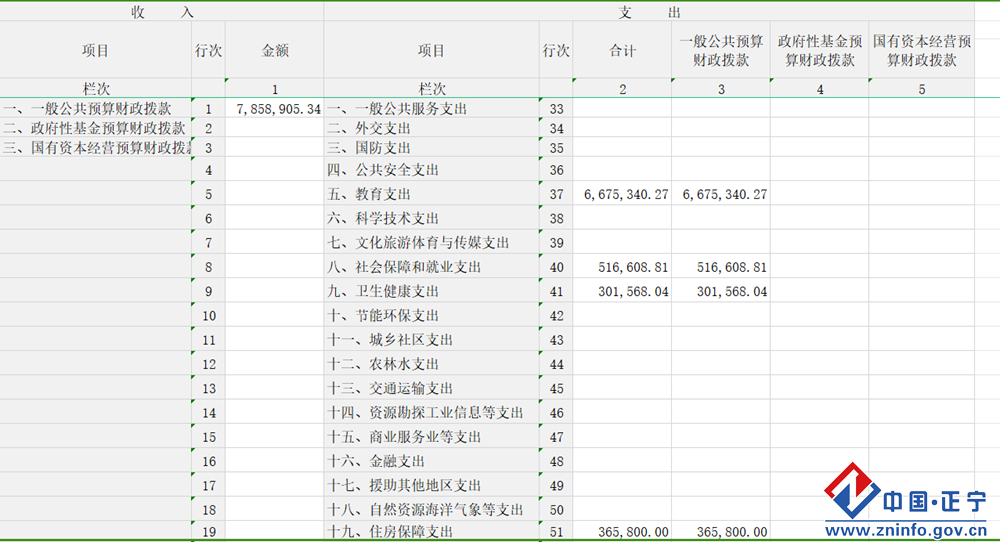The height and width of the screenshot is (542, 1000).
Task: Click income row number 15 cell
Action: point(209,436)
